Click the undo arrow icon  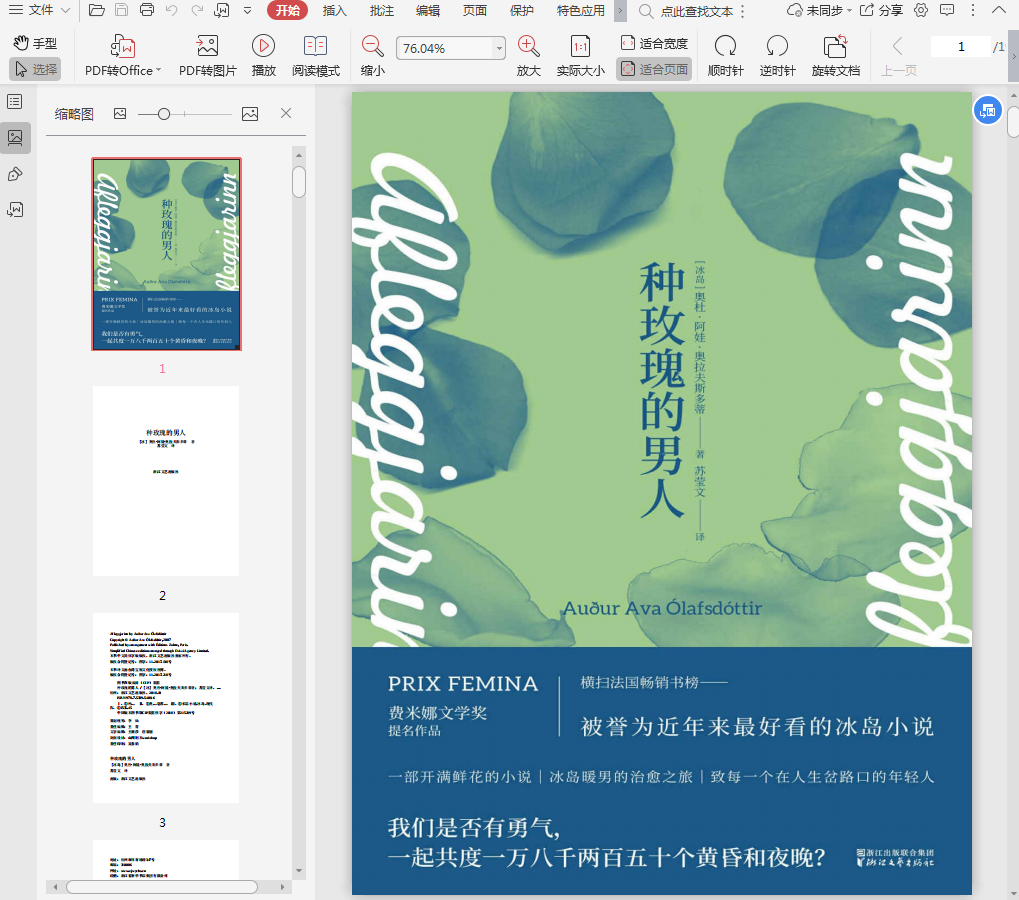pos(172,10)
